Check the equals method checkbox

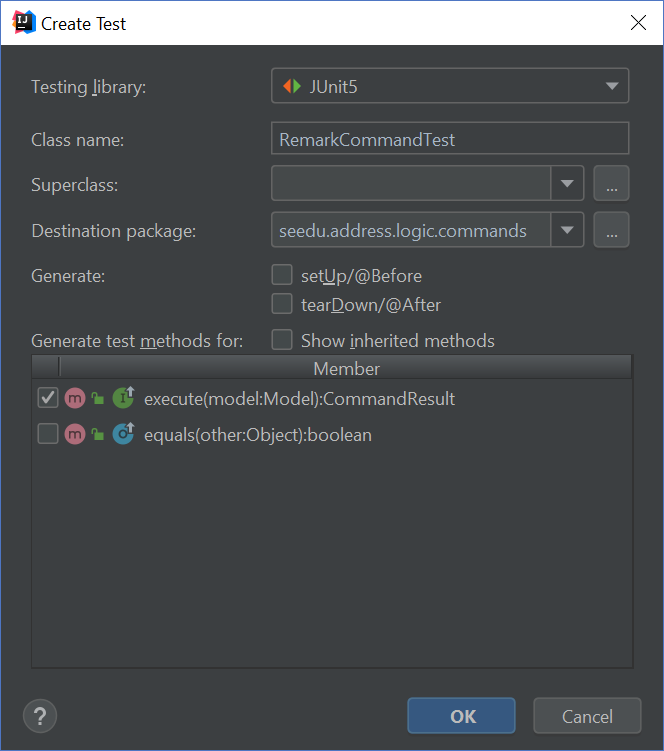click(x=47, y=434)
